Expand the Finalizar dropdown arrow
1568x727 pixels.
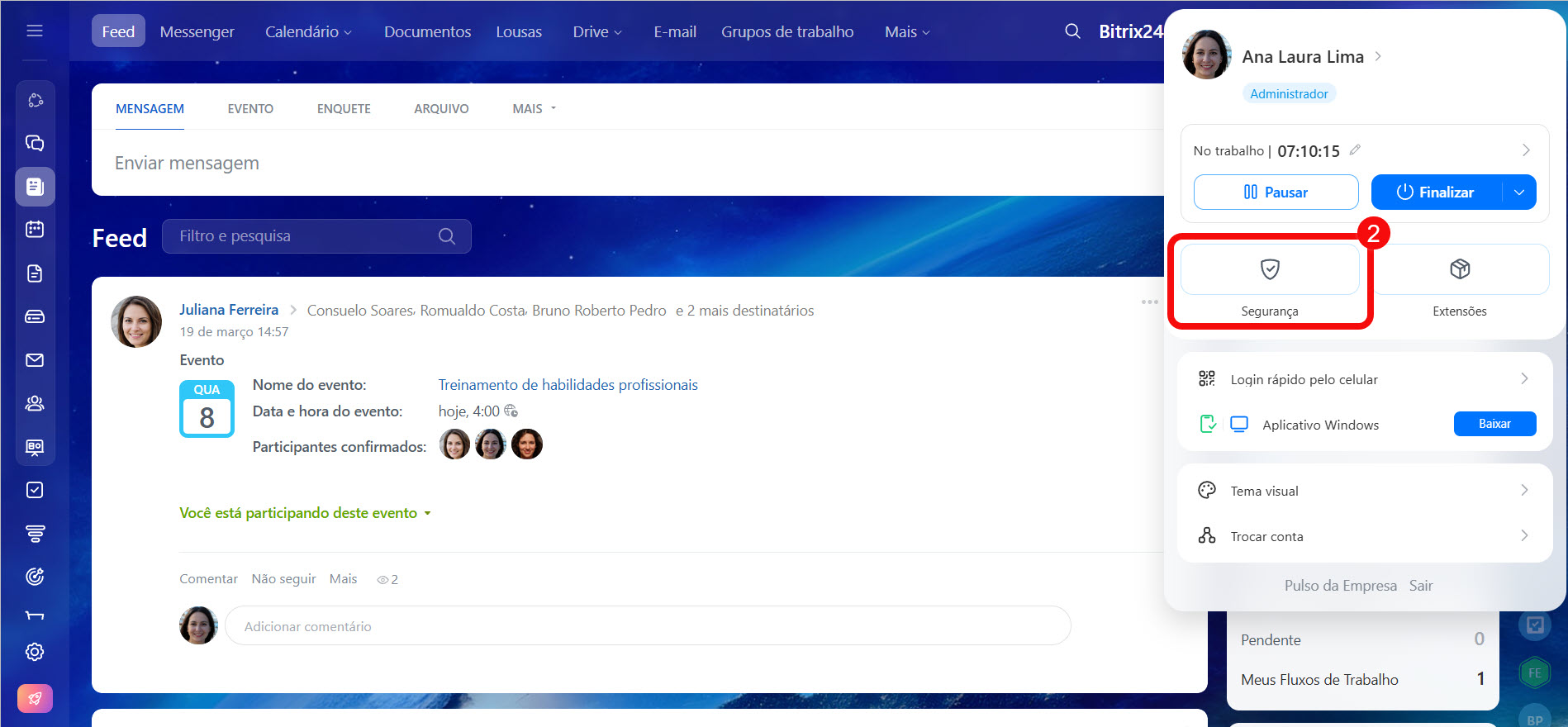coord(1519,192)
